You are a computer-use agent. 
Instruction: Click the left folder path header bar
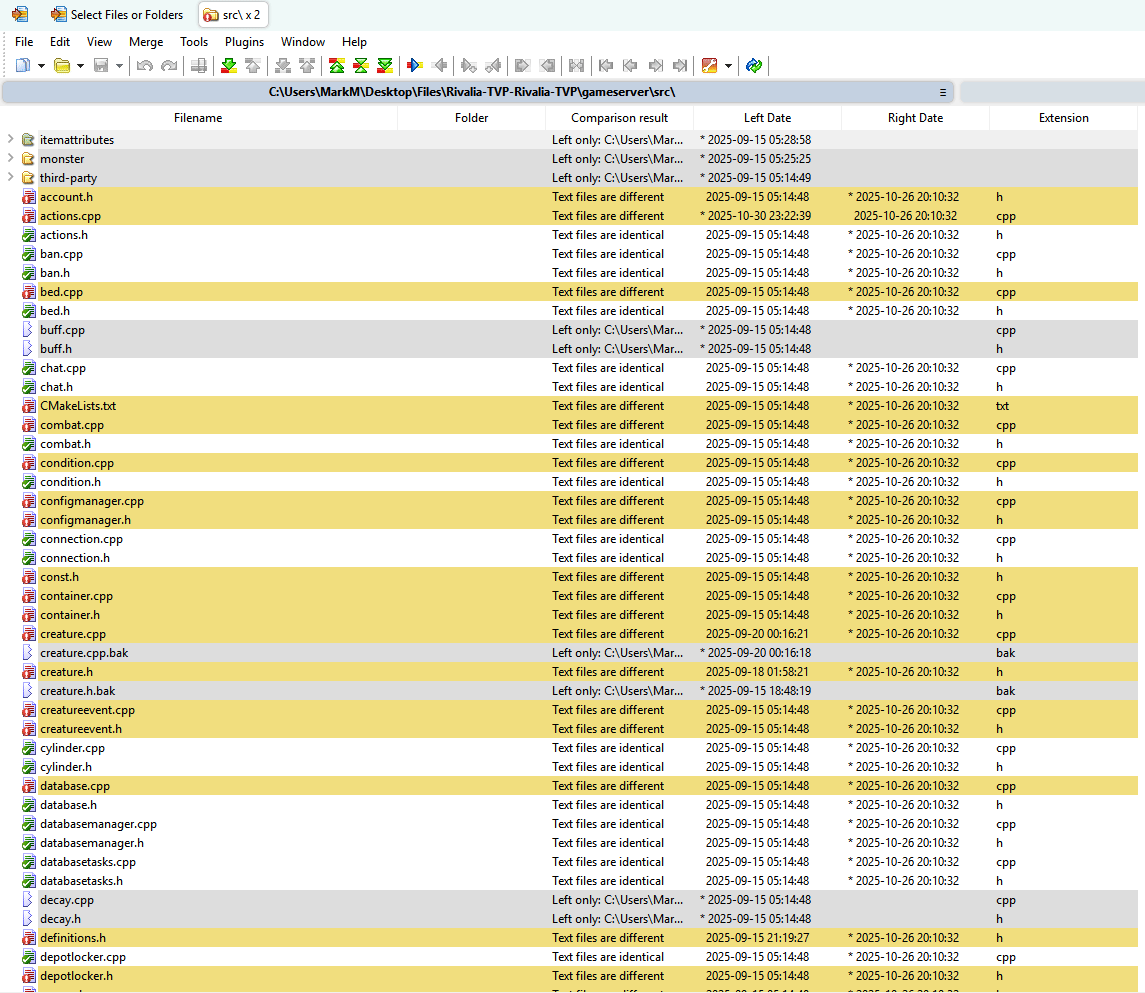tap(478, 92)
